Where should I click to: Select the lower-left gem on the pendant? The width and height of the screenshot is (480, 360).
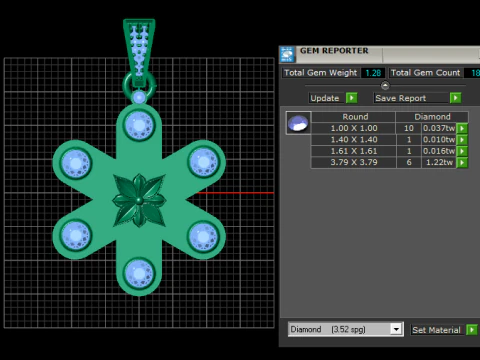pos(76,235)
